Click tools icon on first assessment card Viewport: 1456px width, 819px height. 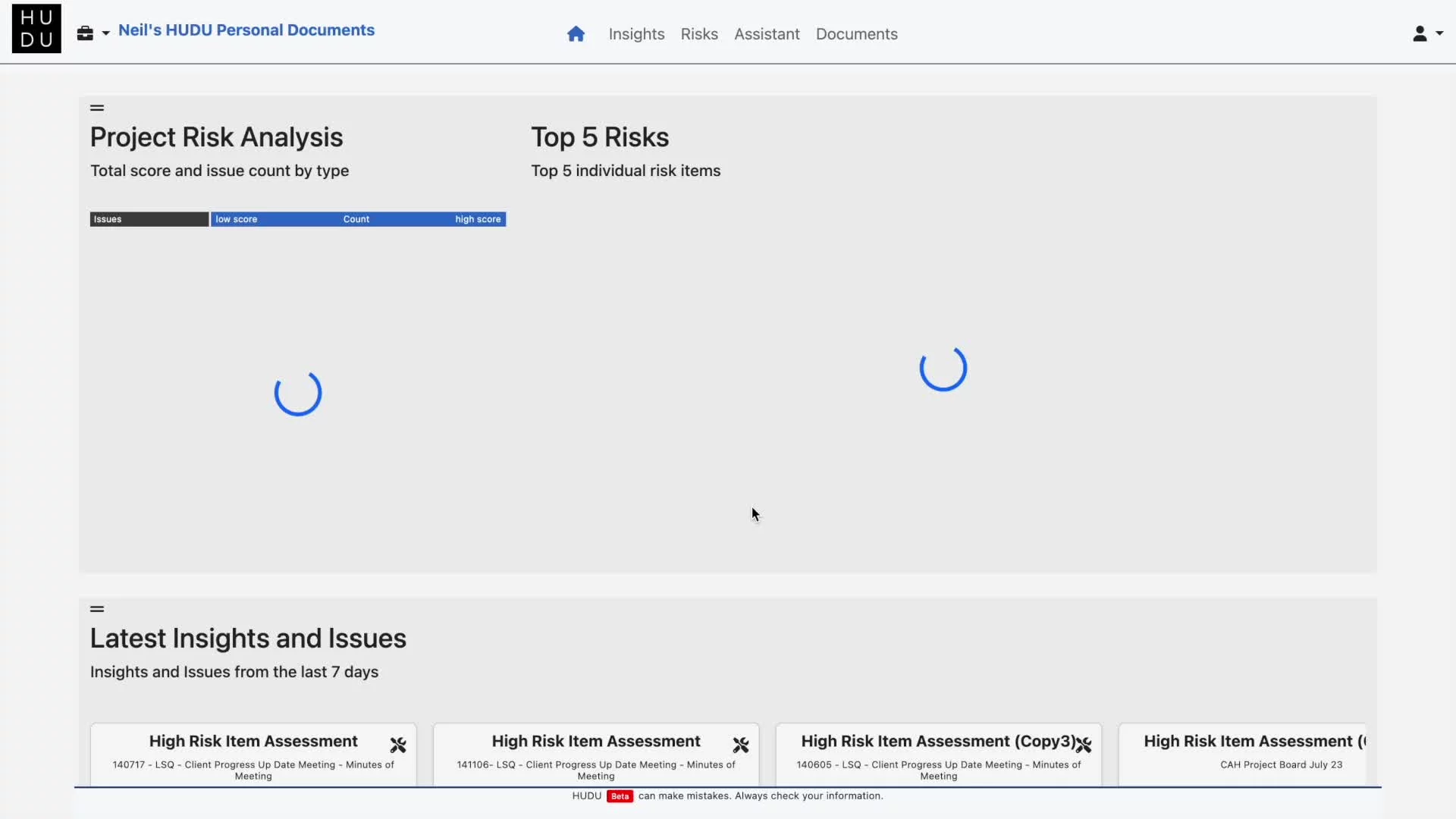(x=398, y=745)
